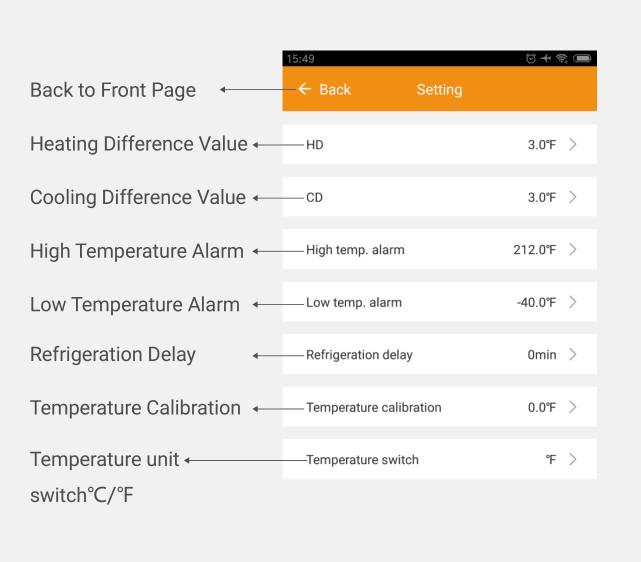Open Low temp. alarm chevron arrow
The width and height of the screenshot is (641, 562).
(573, 302)
